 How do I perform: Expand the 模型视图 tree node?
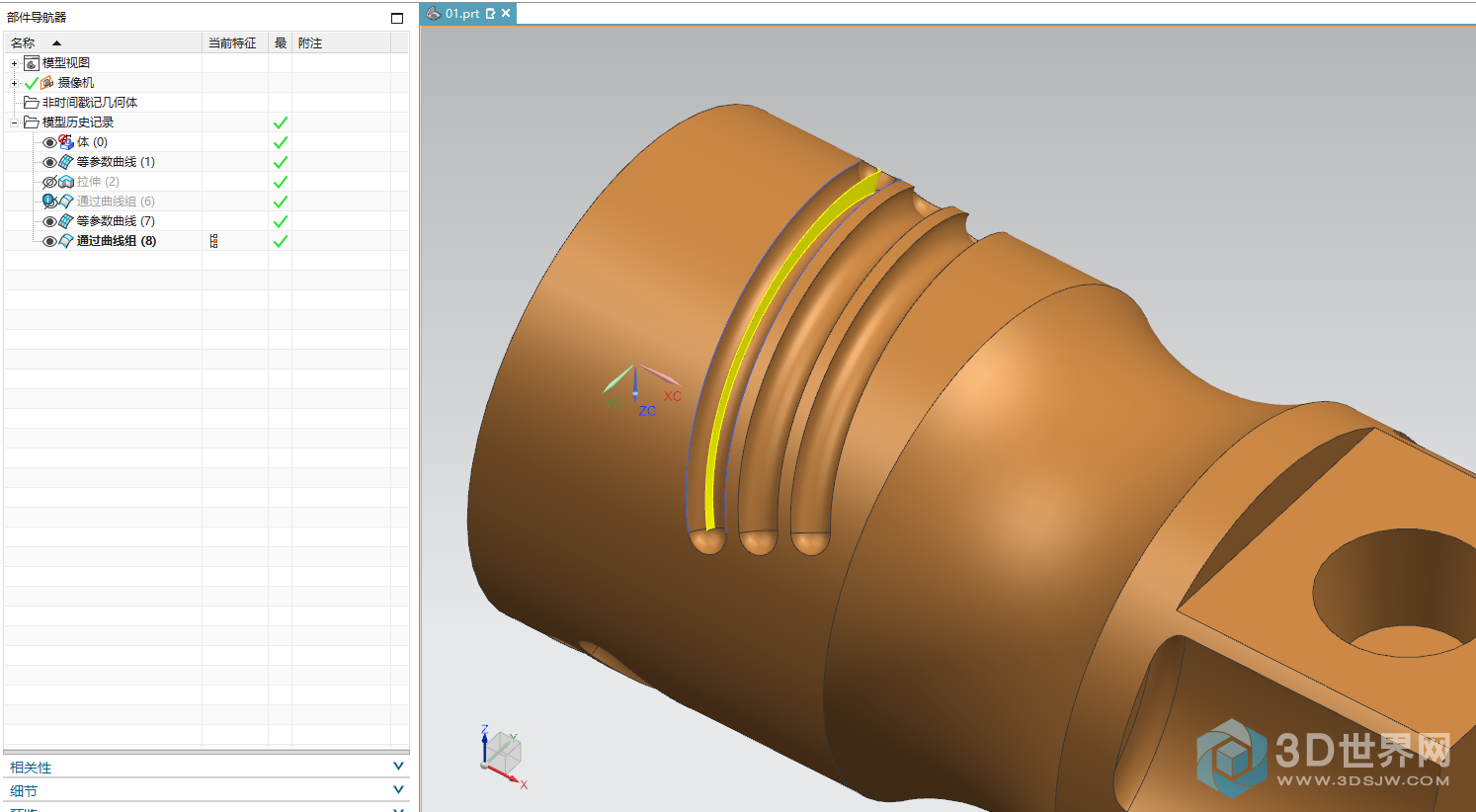tap(15, 63)
